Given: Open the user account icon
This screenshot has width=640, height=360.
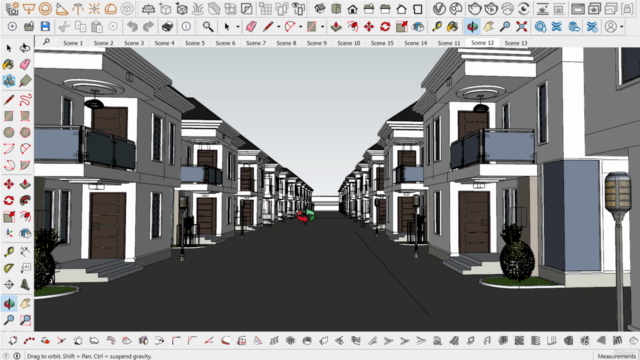Looking at the screenshot, I should [611, 27].
